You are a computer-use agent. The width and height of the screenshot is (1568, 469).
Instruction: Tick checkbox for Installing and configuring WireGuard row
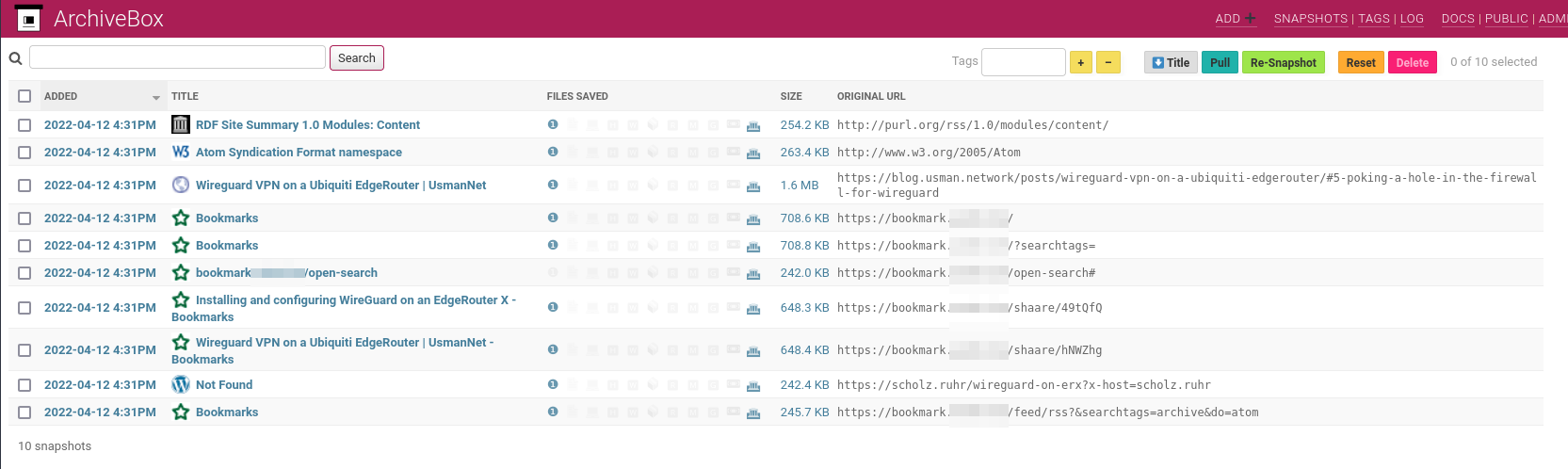coord(24,308)
